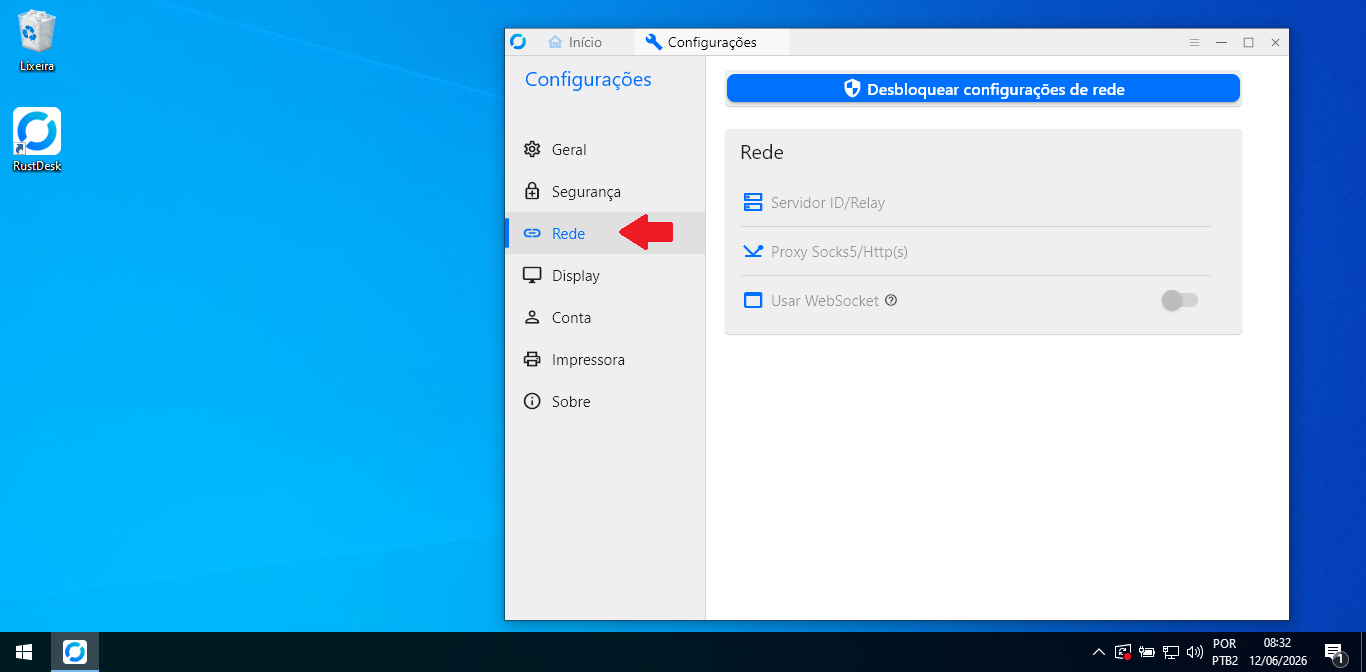Image resolution: width=1366 pixels, height=672 pixels.
Task: Click the wrench icon on Configurações tab
Action: (x=654, y=42)
